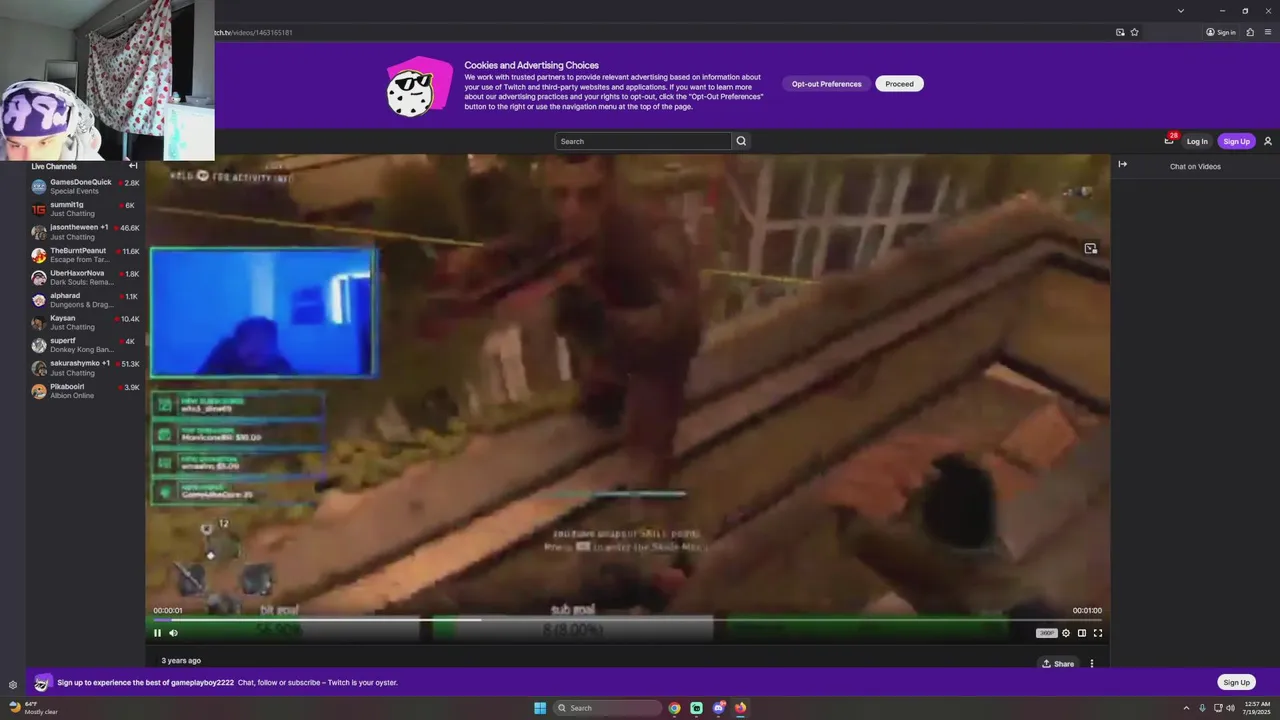Open the more options menu beside Share
The height and width of the screenshot is (720, 1280).
point(1092,664)
